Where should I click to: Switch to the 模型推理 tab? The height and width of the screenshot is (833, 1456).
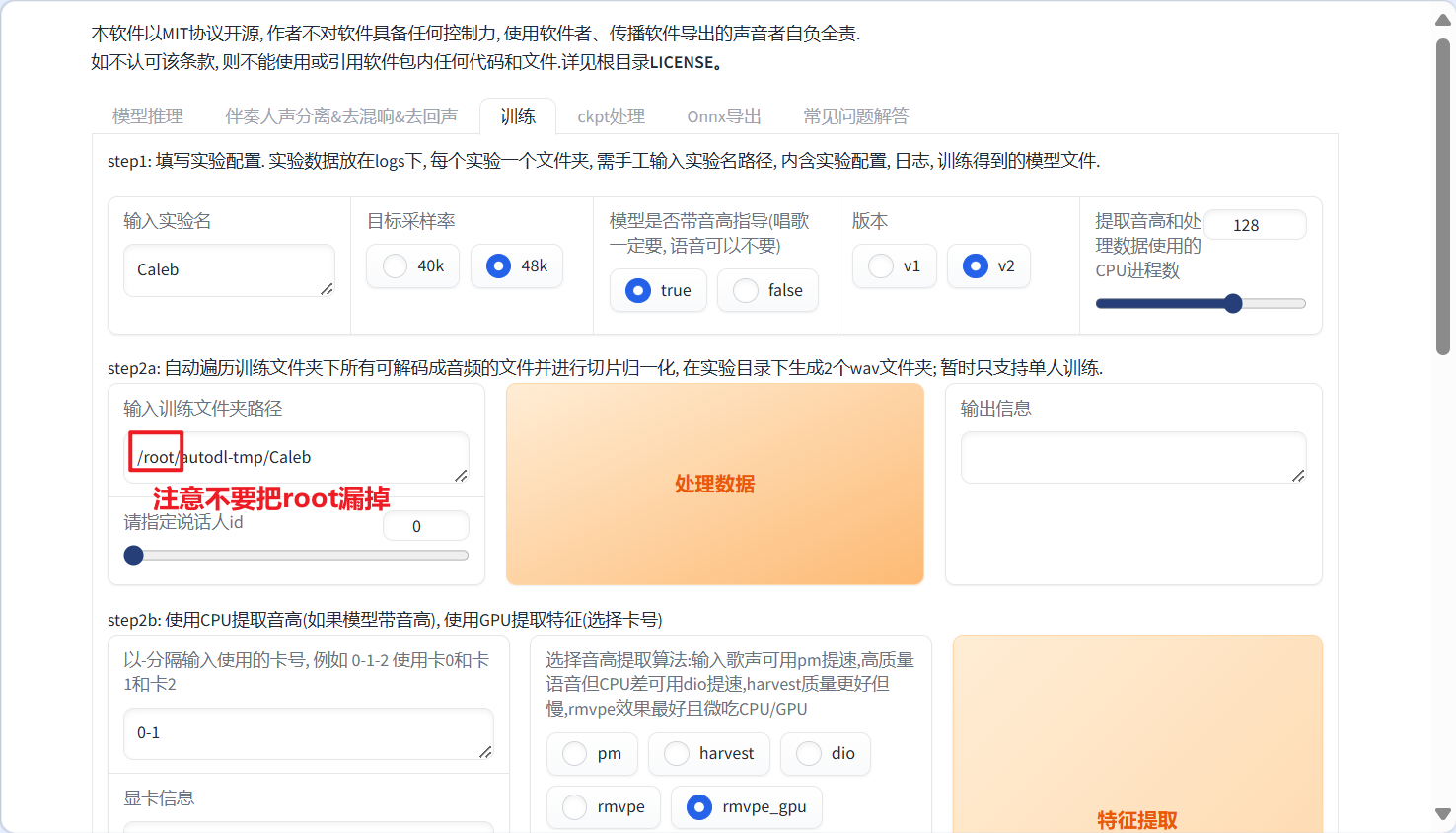tap(148, 116)
